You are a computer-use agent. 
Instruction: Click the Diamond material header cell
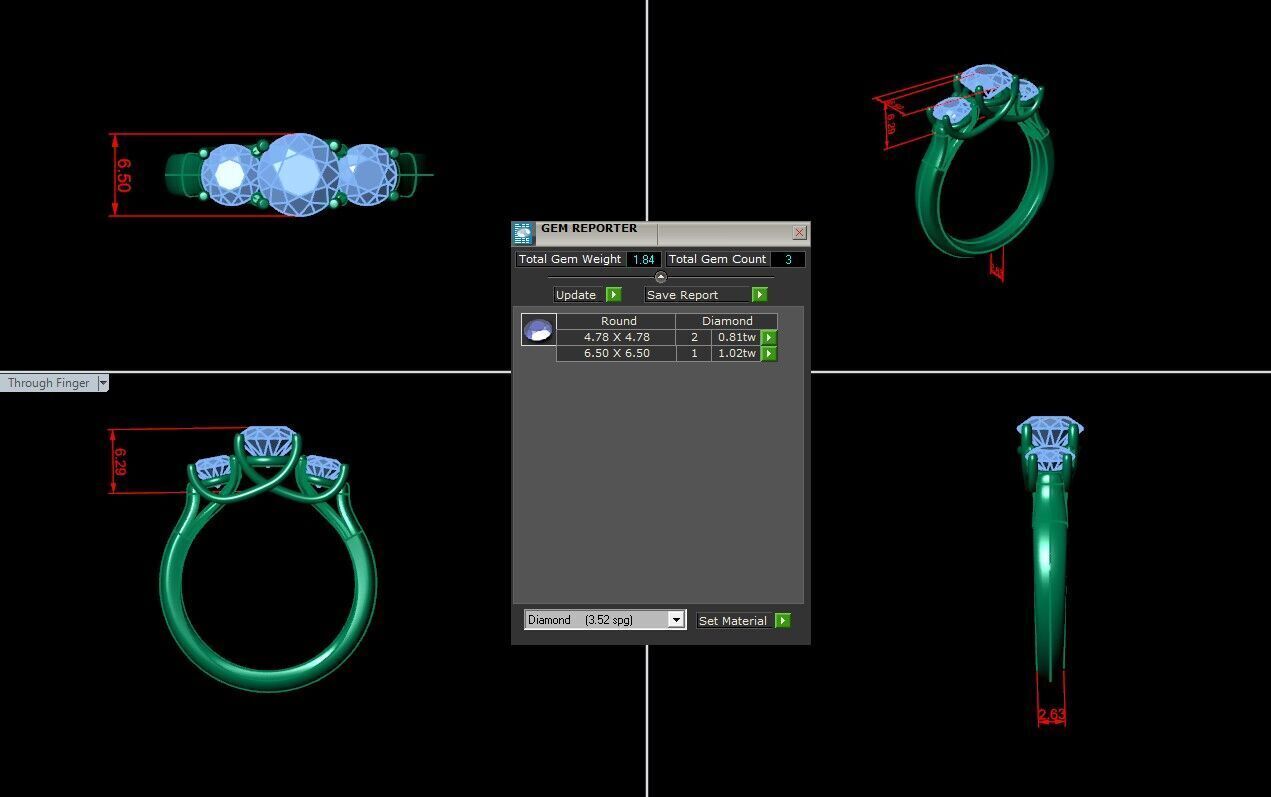point(727,321)
